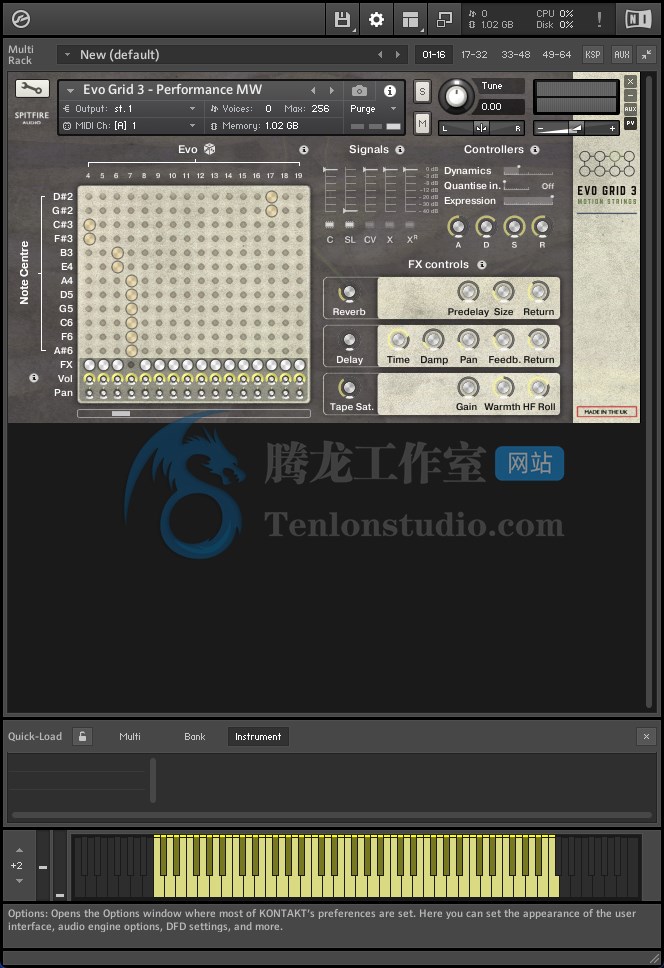Image resolution: width=664 pixels, height=968 pixels.
Task: Toggle X signal button
Action: tap(389, 225)
